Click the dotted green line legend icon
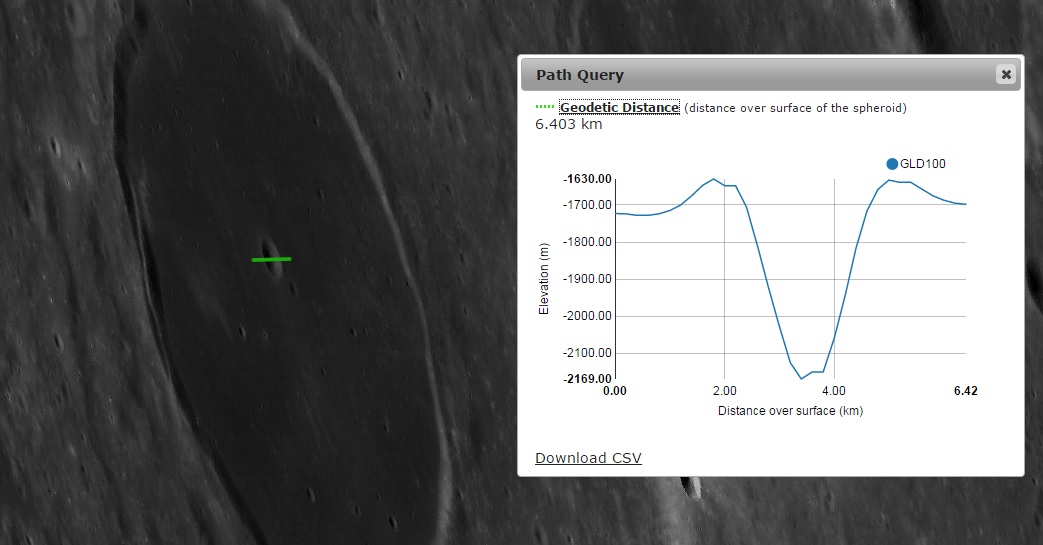Viewport: 1043px width, 545px height. coord(545,106)
